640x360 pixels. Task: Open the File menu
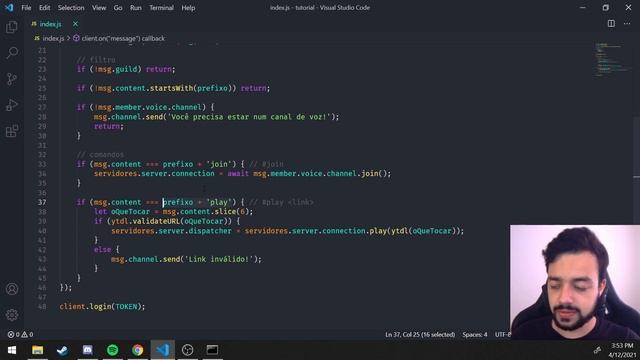[26, 8]
